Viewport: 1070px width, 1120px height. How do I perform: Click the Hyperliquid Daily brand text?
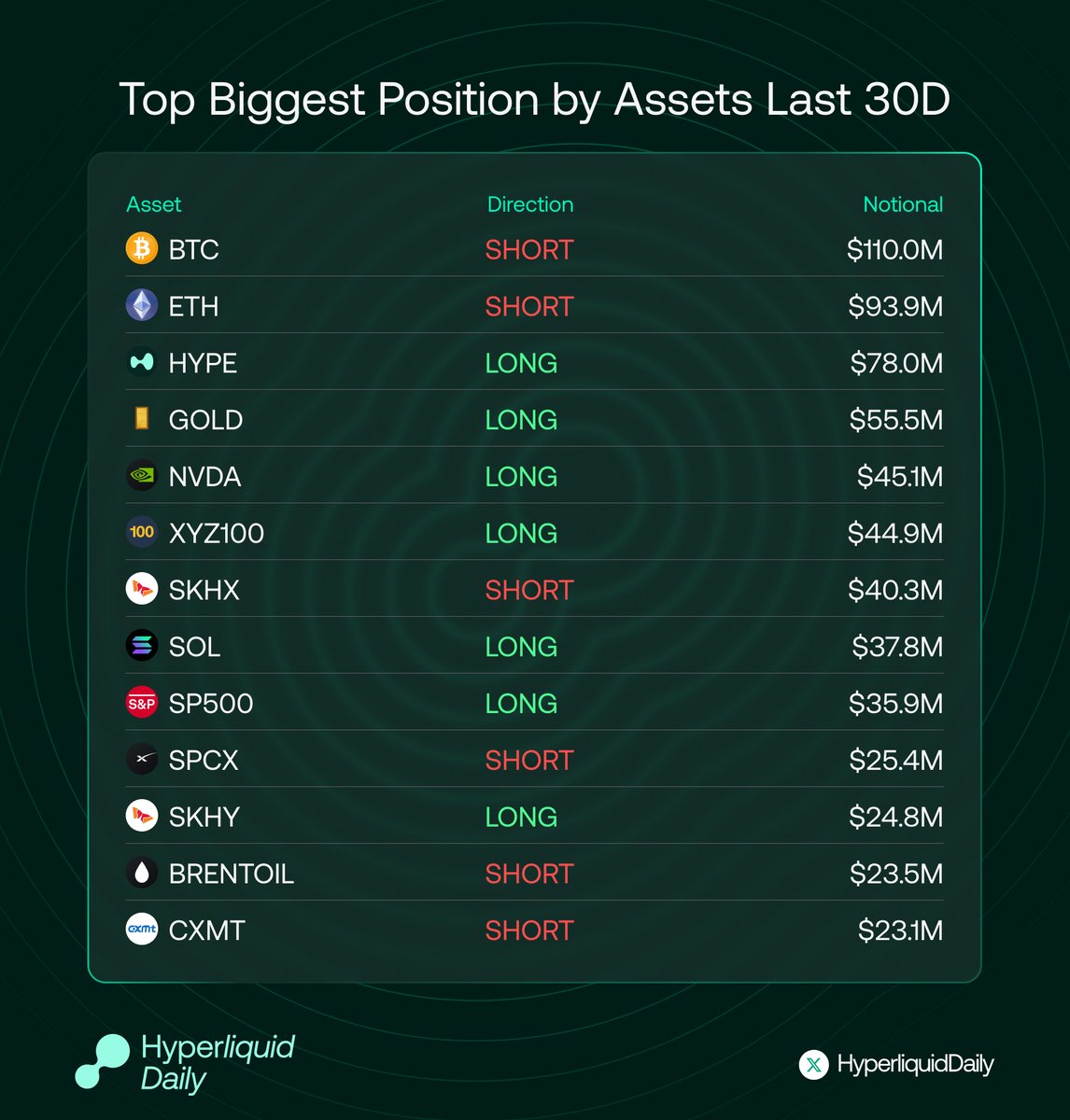218,1063
